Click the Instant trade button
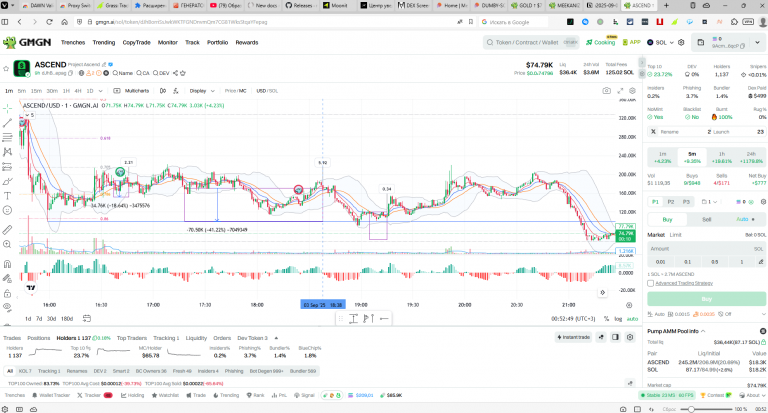Viewport: 768px width, 413px height. (574, 337)
